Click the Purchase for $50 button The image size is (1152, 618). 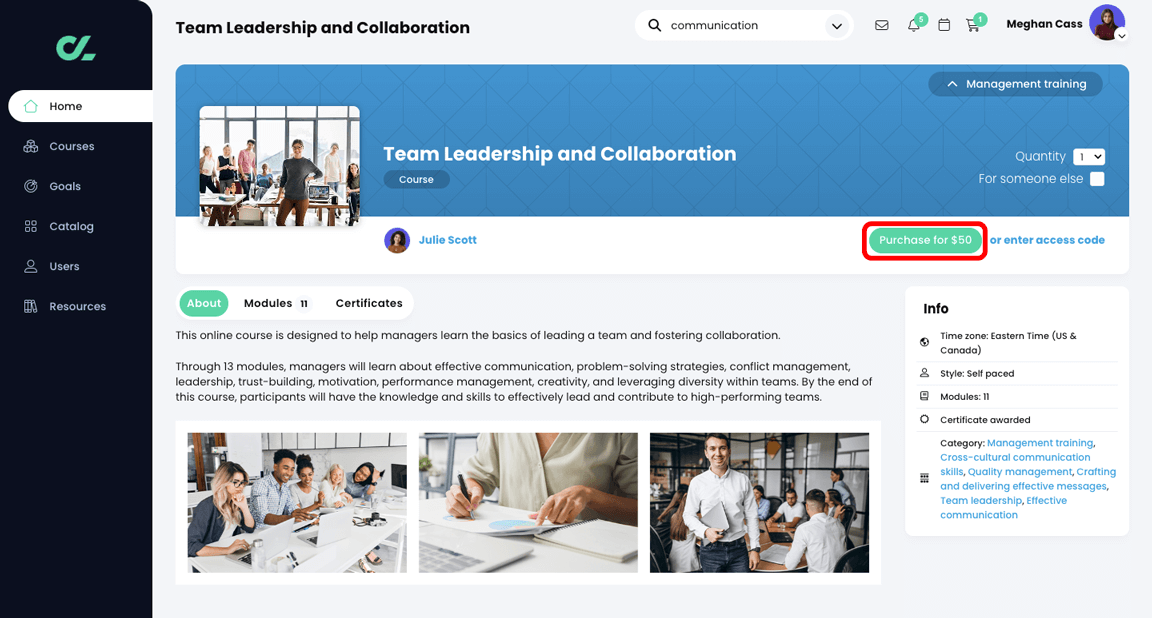point(925,240)
